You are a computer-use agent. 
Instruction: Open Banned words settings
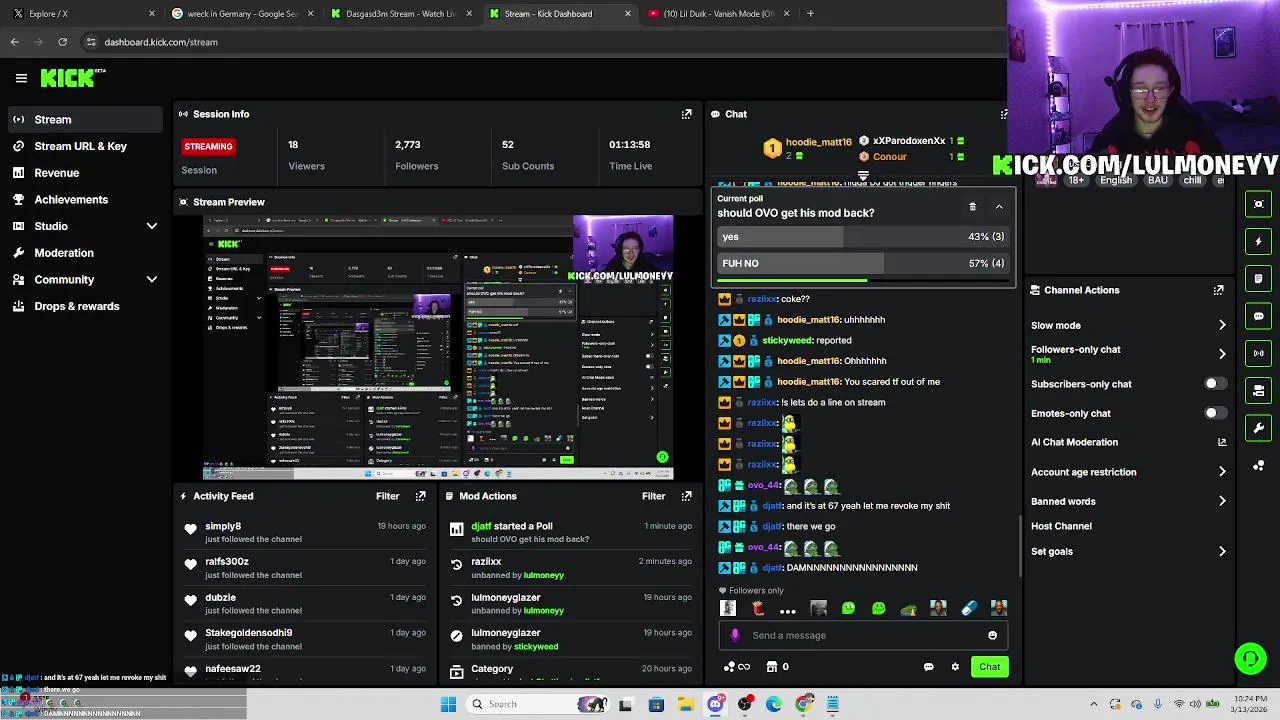(1128, 501)
